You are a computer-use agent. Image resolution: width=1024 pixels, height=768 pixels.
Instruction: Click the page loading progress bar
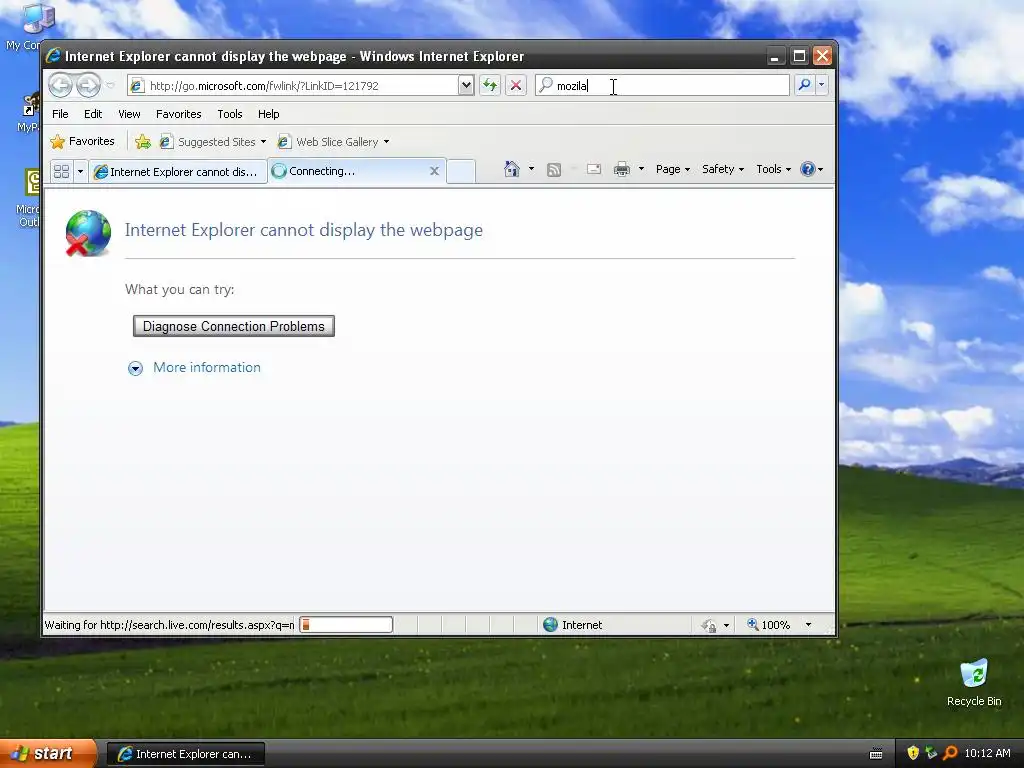click(346, 625)
